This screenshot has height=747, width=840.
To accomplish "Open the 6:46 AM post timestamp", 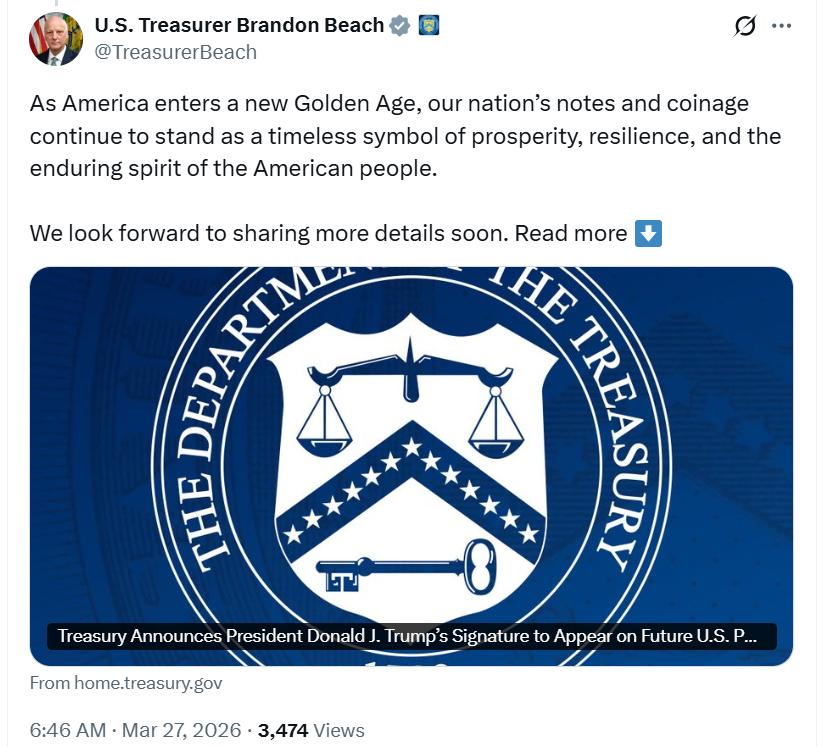I will [x=66, y=731].
